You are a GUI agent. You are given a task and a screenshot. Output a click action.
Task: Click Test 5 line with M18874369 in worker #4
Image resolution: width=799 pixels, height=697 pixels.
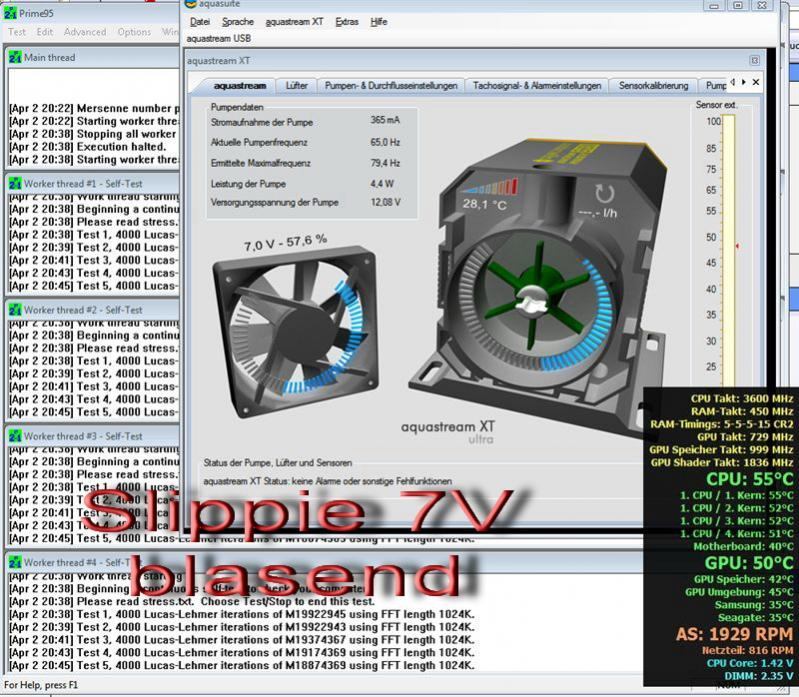pos(242,665)
